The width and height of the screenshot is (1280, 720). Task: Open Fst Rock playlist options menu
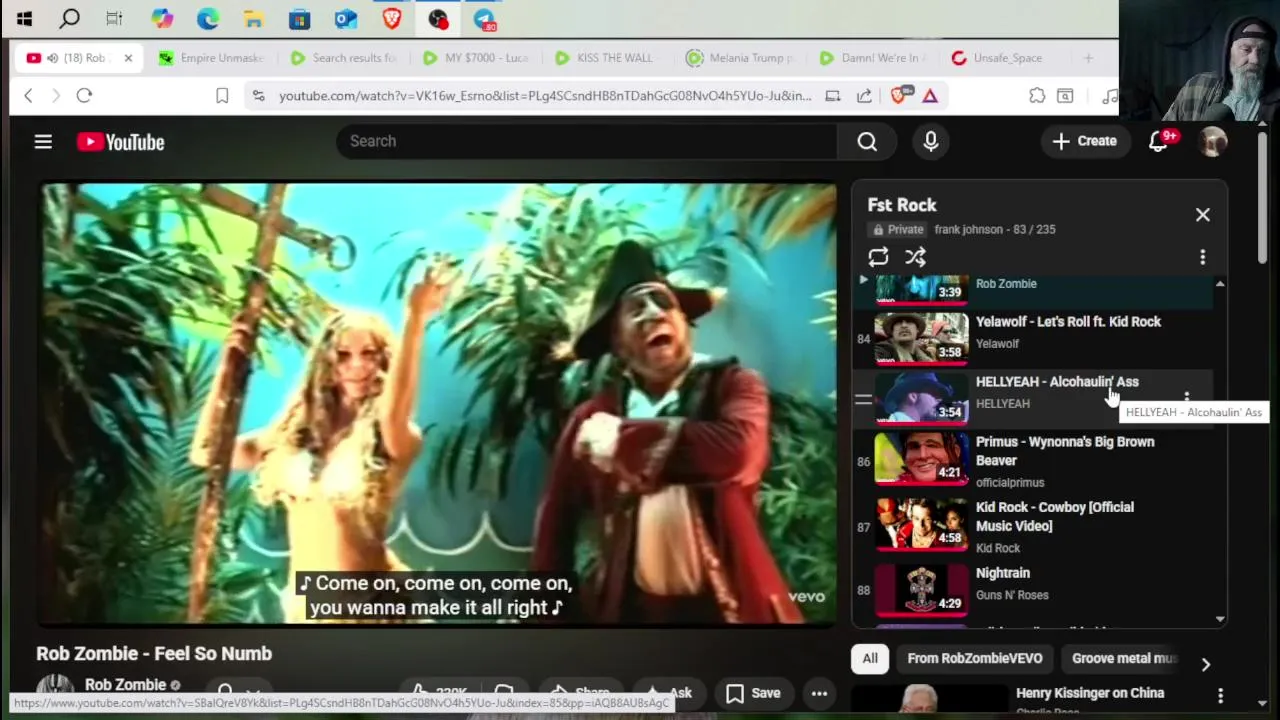[1203, 257]
